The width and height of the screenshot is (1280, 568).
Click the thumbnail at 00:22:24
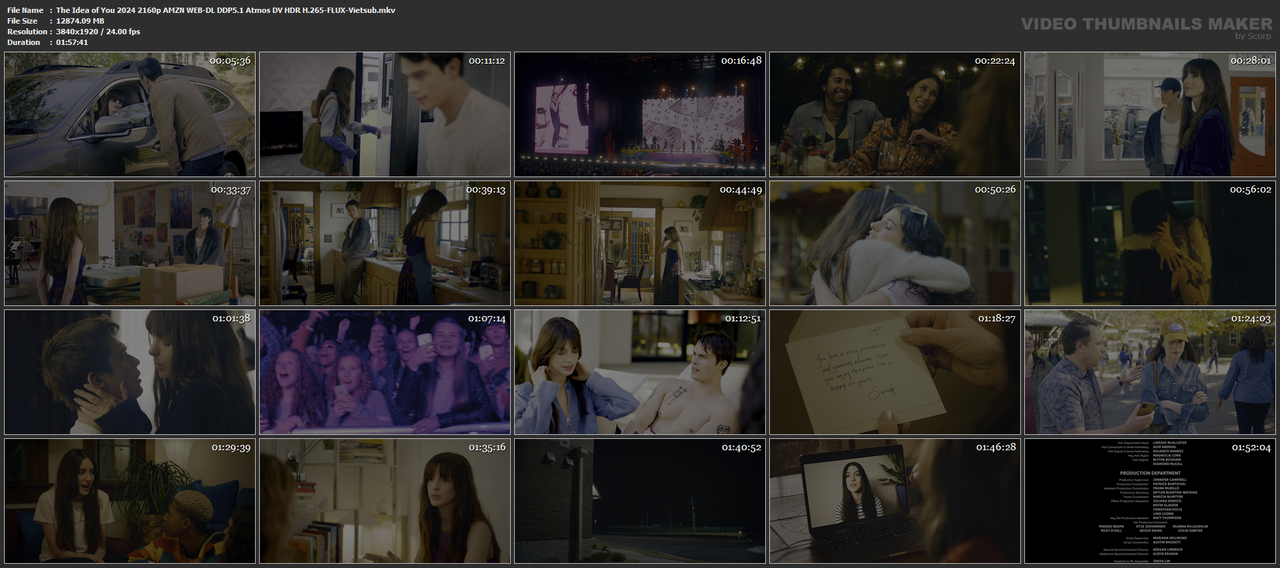[x=895, y=114]
